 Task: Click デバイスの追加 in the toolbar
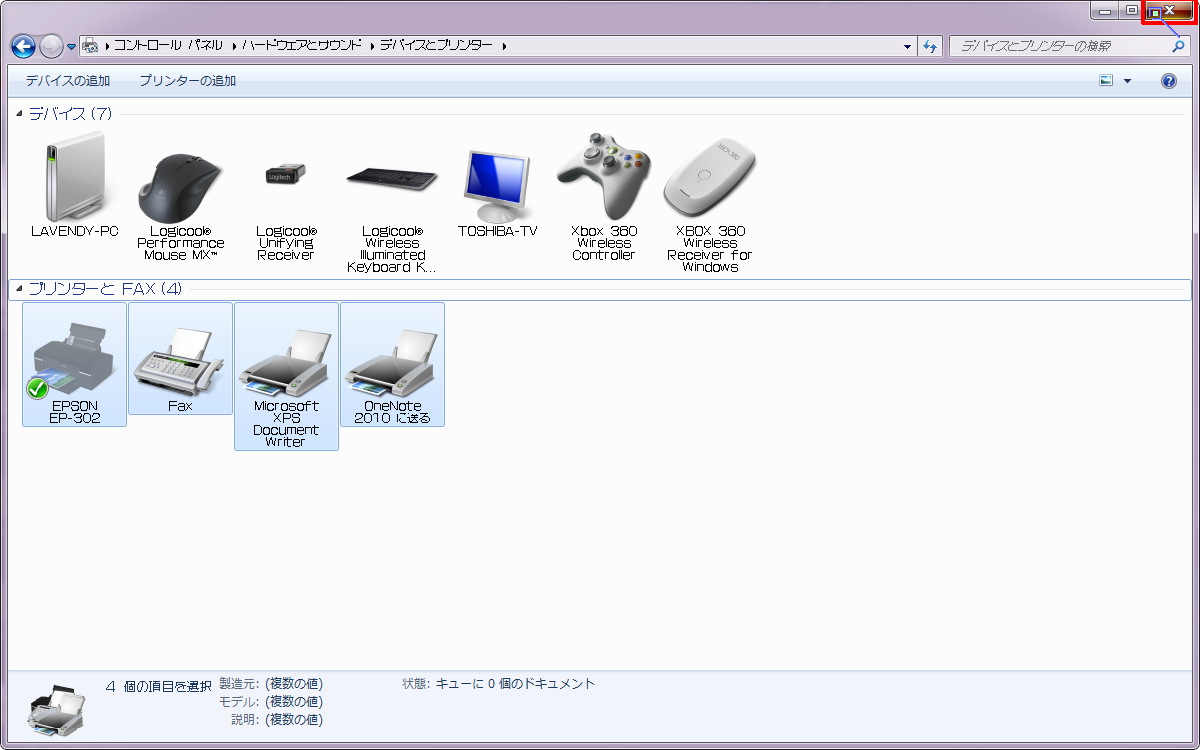68,81
